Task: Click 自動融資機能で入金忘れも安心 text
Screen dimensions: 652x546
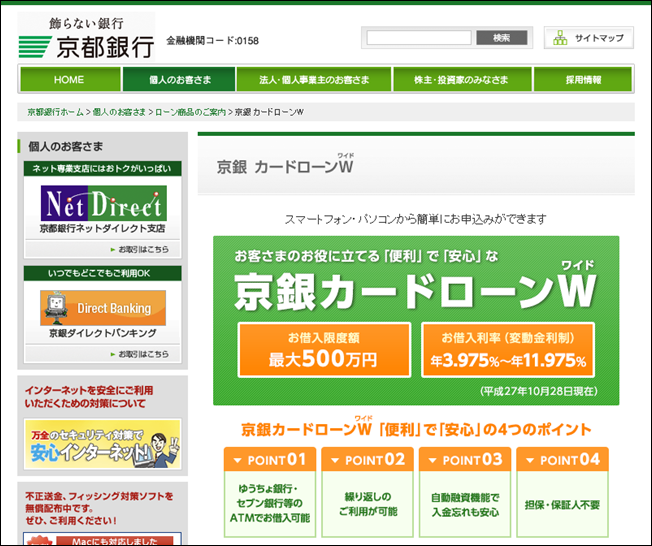Action: (x=465, y=504)
